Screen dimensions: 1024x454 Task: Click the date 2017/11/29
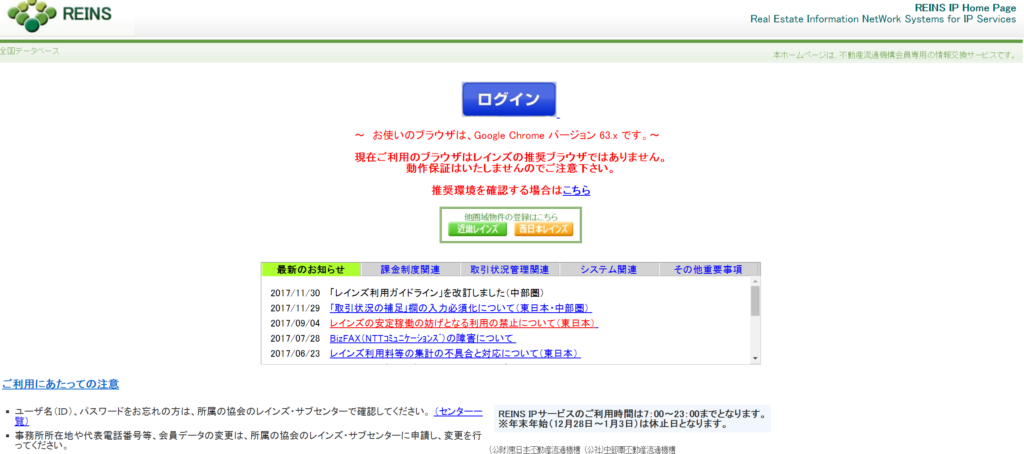(x=295, y=308)
